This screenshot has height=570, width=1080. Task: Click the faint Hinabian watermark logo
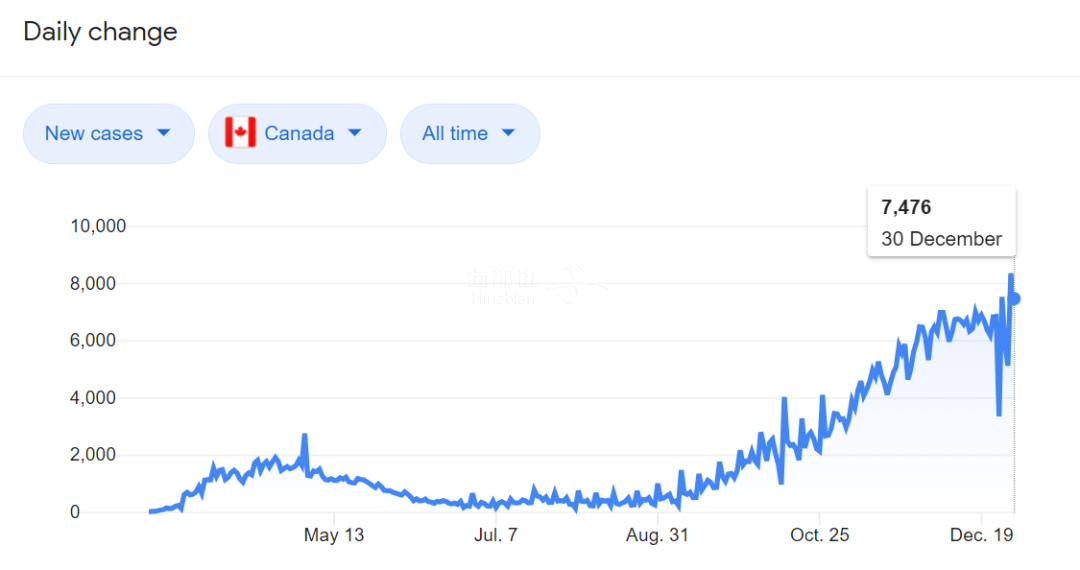point(537,285)
